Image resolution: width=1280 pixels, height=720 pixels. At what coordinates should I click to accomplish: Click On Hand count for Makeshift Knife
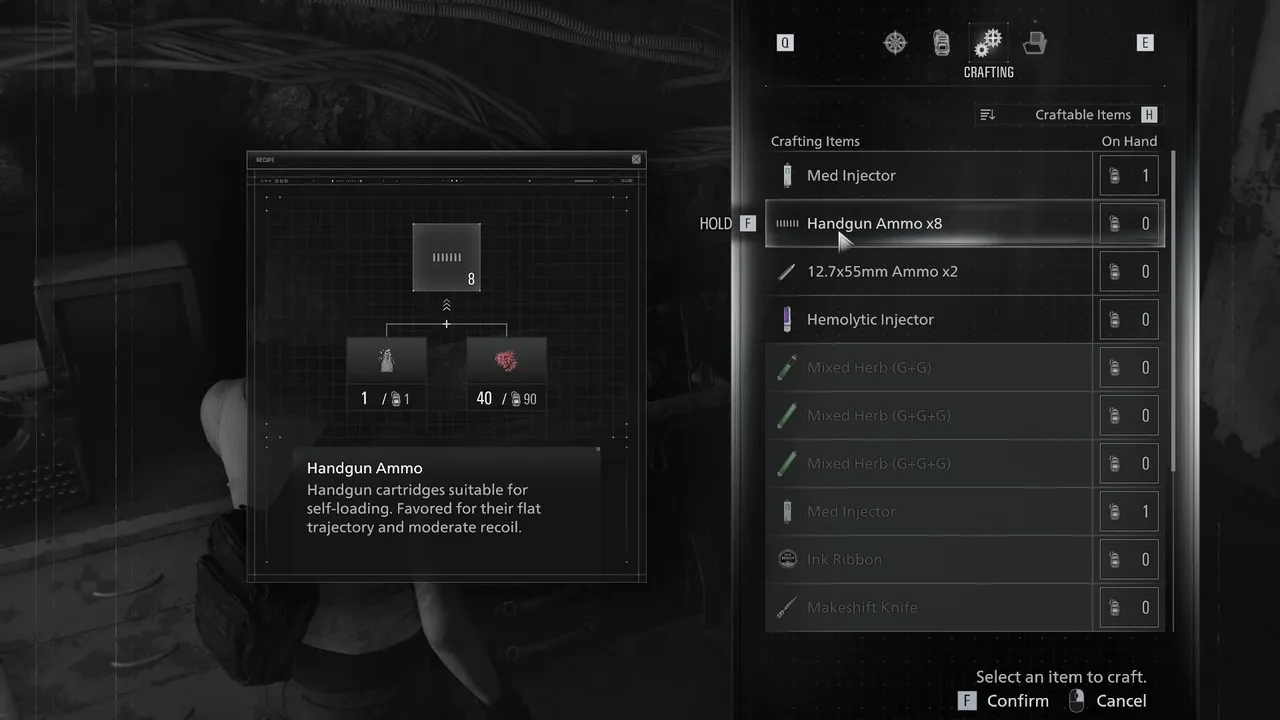tap(1129, 608)
